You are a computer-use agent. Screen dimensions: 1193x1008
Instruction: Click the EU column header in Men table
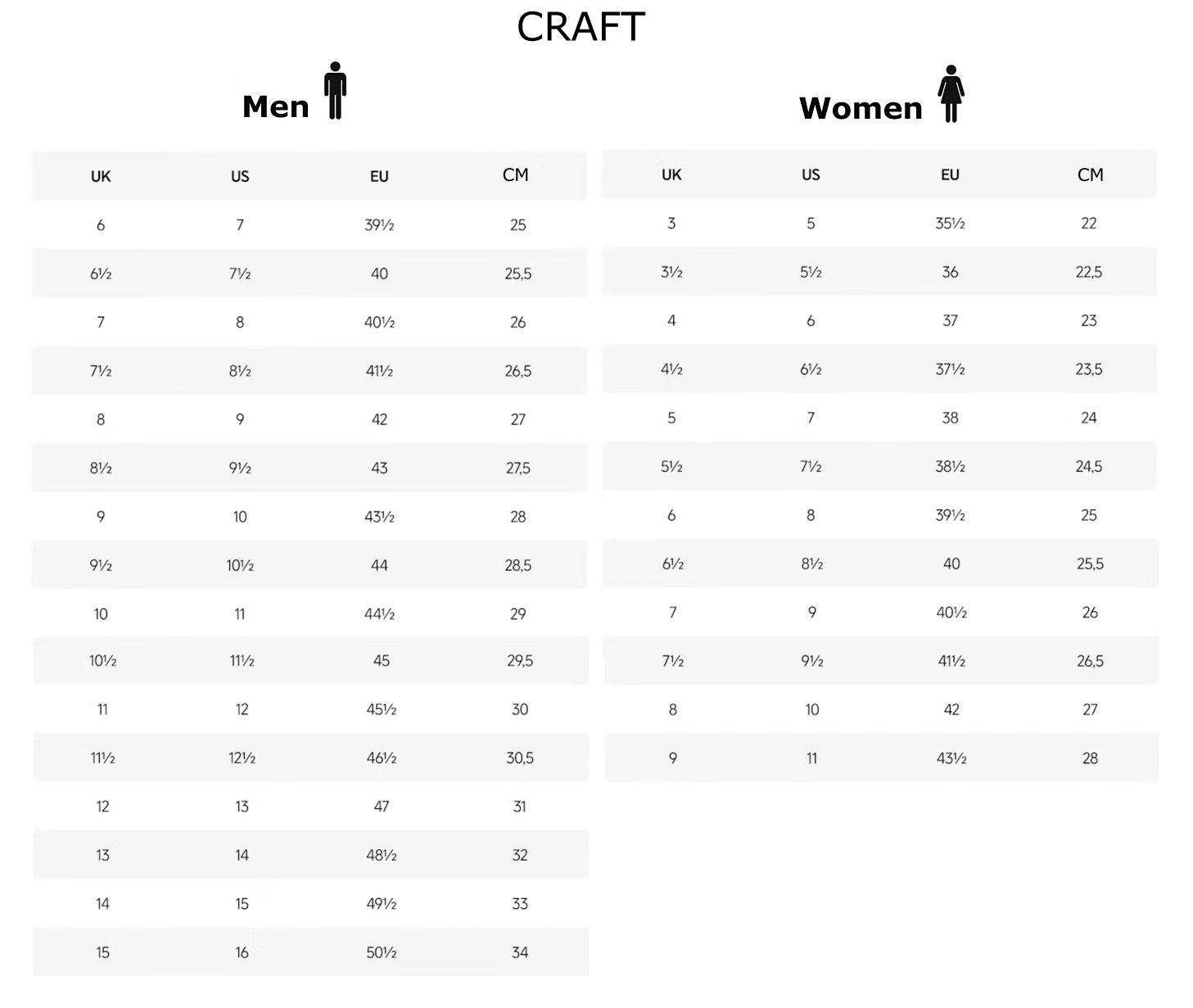point(379,176)
